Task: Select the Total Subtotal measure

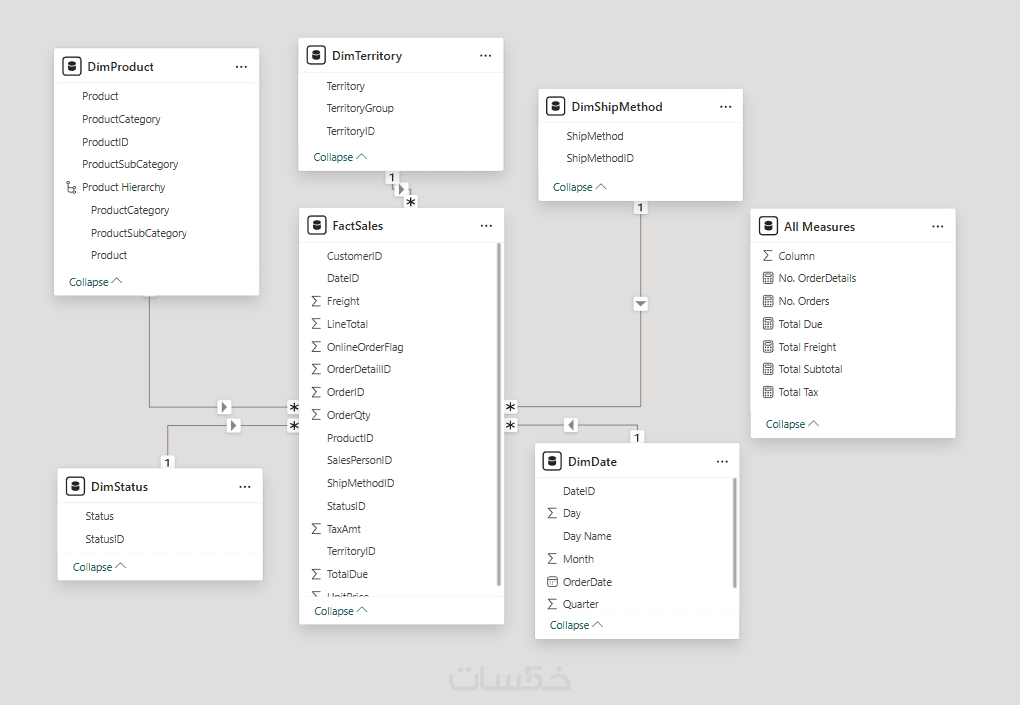Action: coord(810,369)
